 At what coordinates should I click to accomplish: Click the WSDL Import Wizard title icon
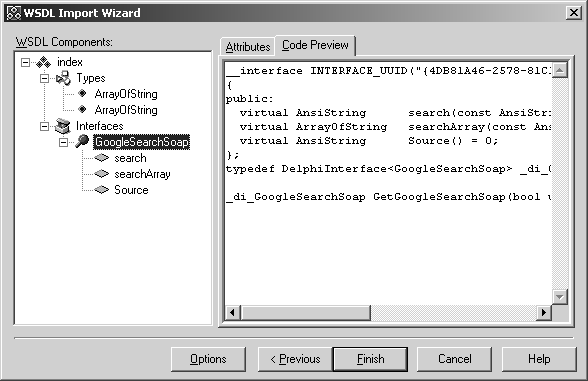click(x=14, y=13)
